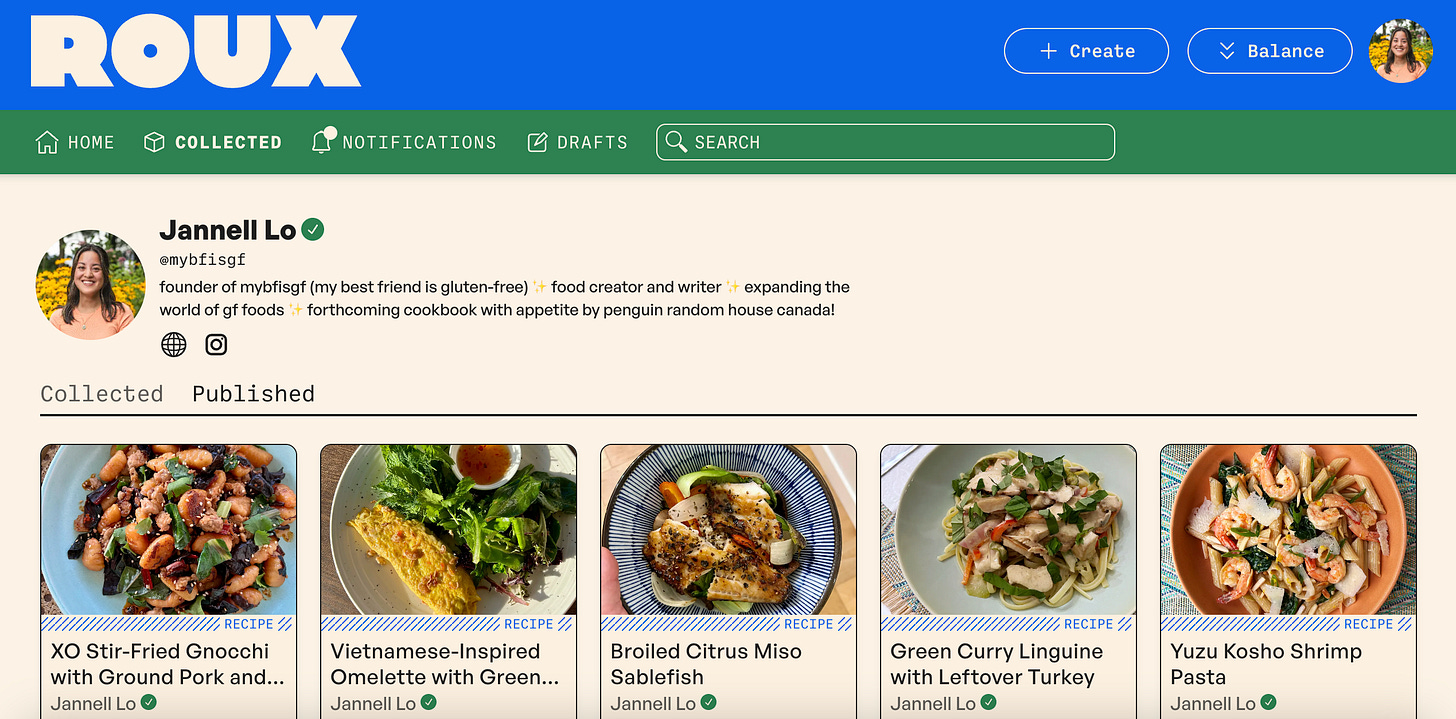Open the website globe icon
Viewport: 1456px width, 719px height.
coord(174,345)
